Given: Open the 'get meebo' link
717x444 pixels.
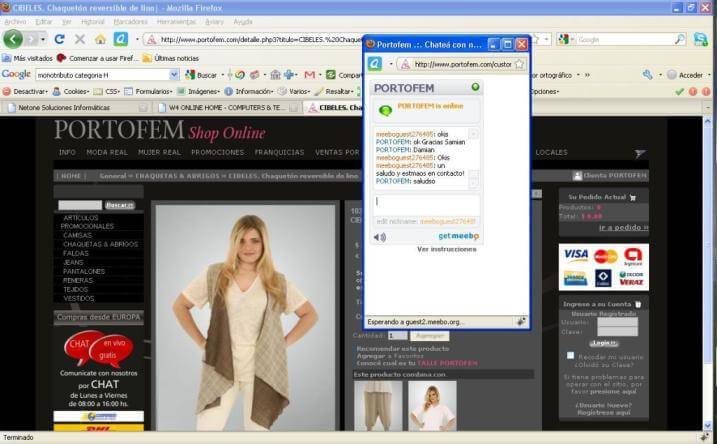Looking at the screenshot, I should 459,236.
